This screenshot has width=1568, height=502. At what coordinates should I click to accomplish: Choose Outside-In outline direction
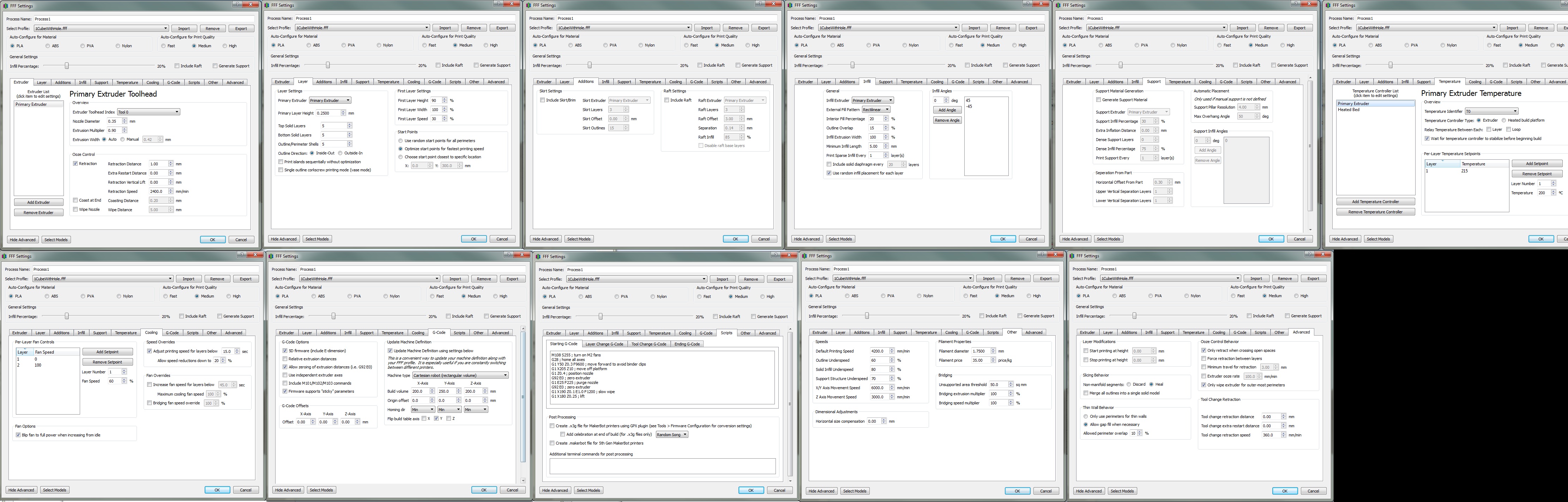[x=340, y=153]
